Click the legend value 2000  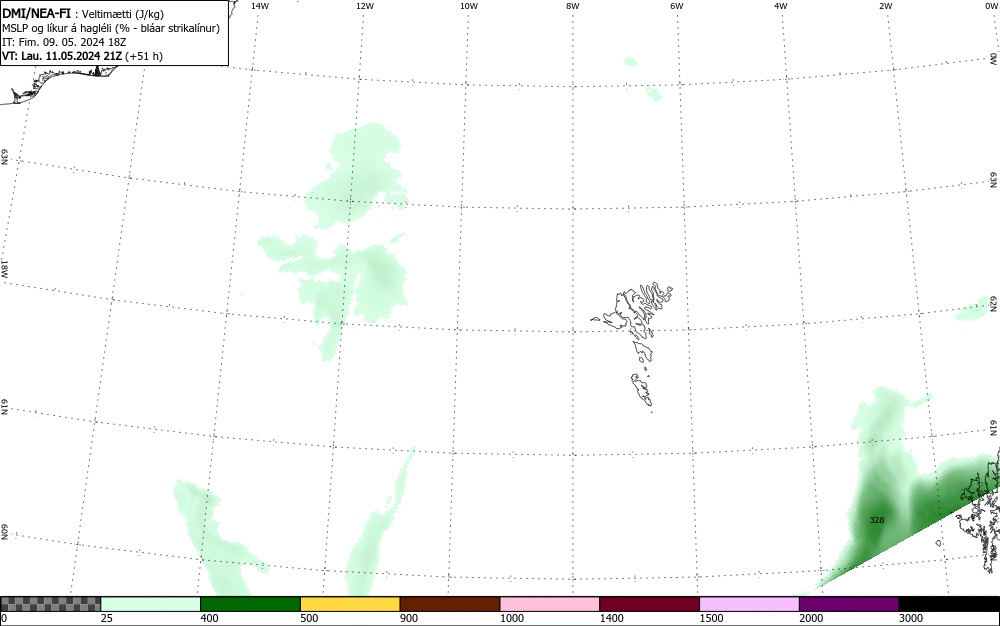[811, 618]
